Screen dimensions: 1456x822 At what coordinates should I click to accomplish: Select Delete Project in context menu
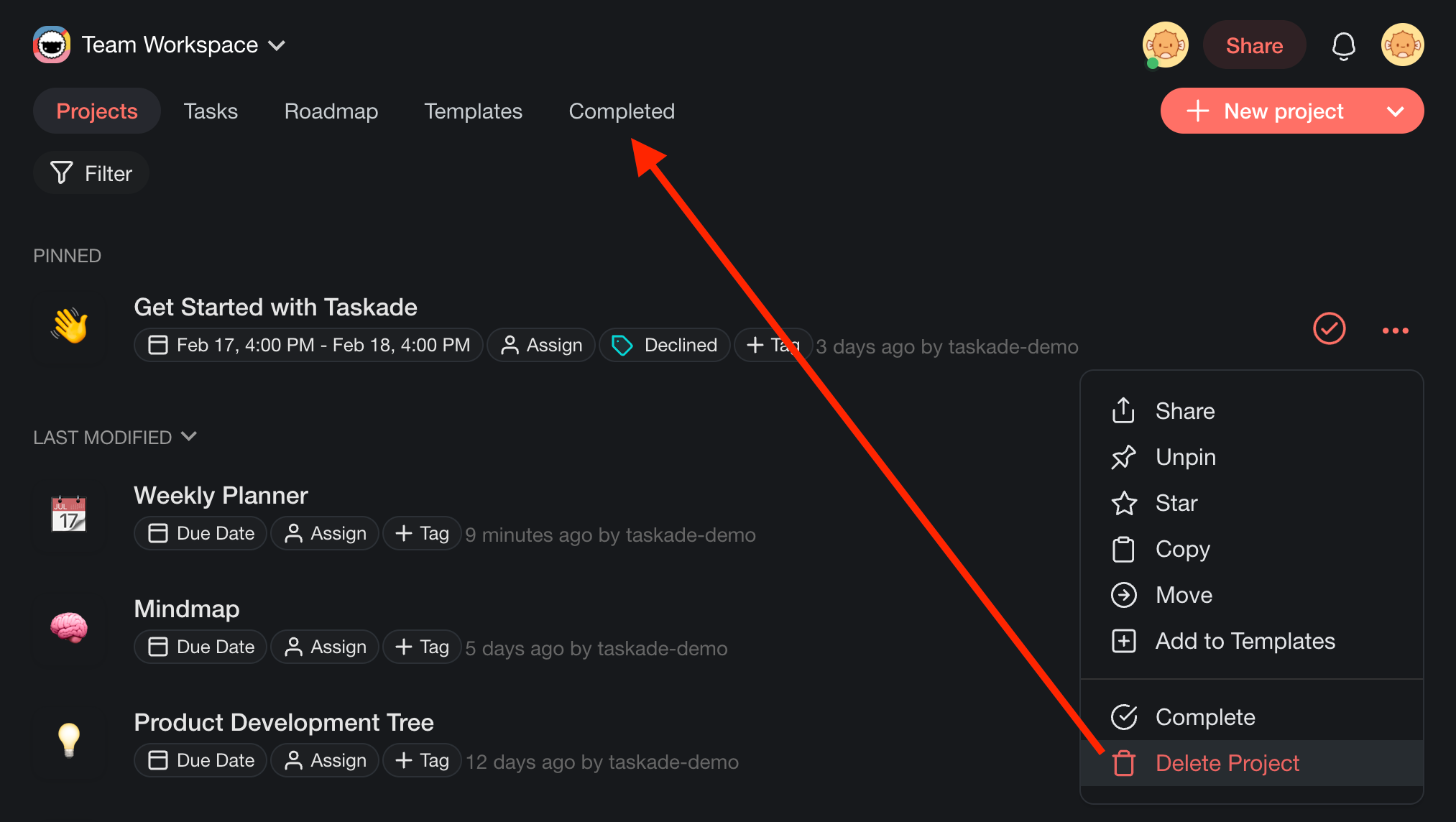[1226, 763]
